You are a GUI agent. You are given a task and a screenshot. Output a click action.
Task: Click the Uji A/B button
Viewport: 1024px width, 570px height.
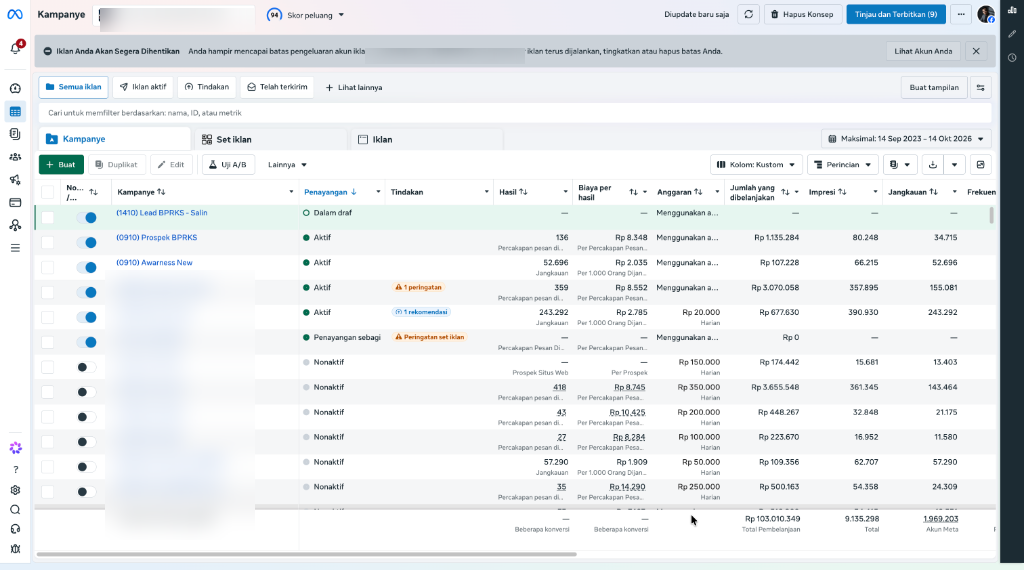228,165
